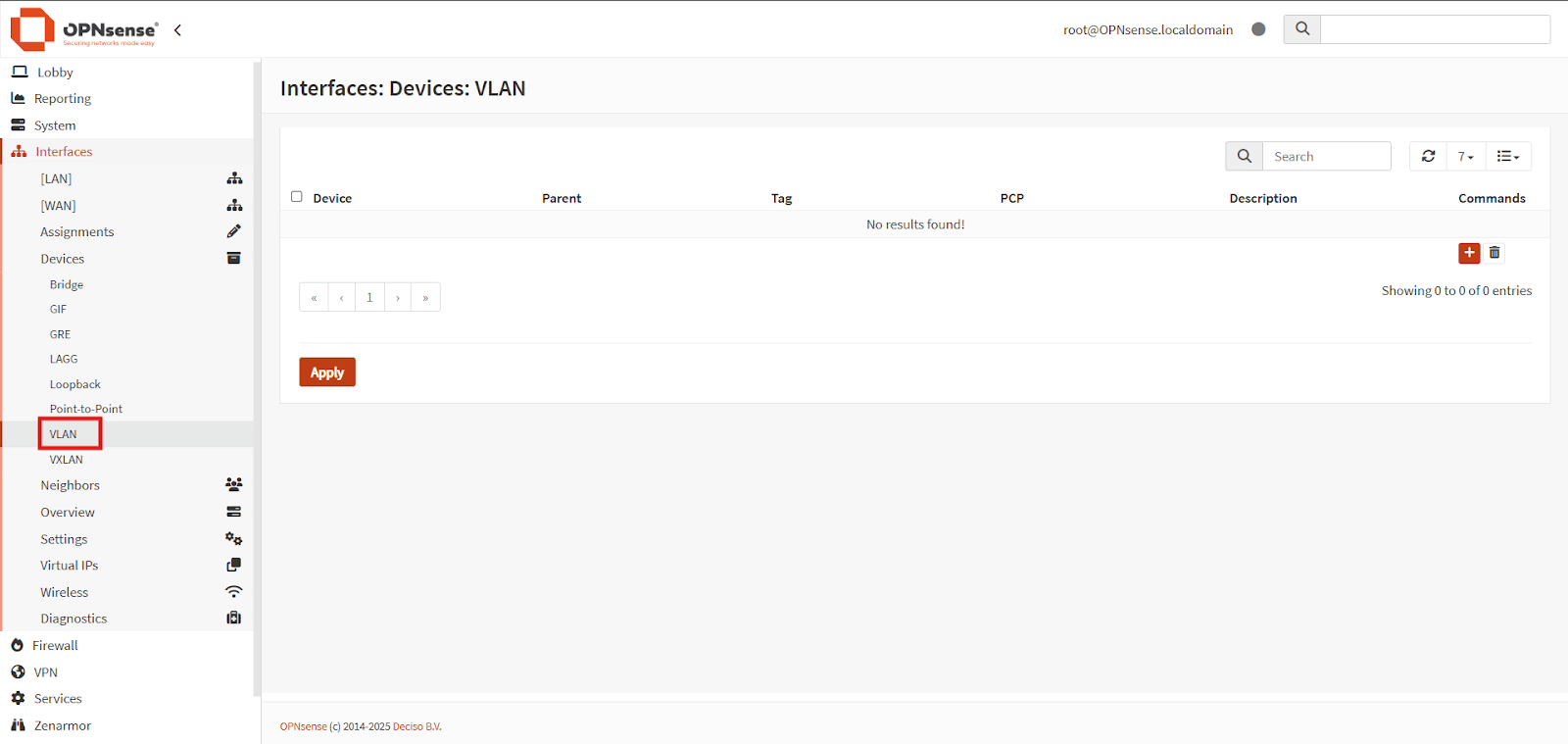Image resolution: width=1568 pixels, height=744 pixels.
Task: Open the Firewall menu
Action: point(55,646)
